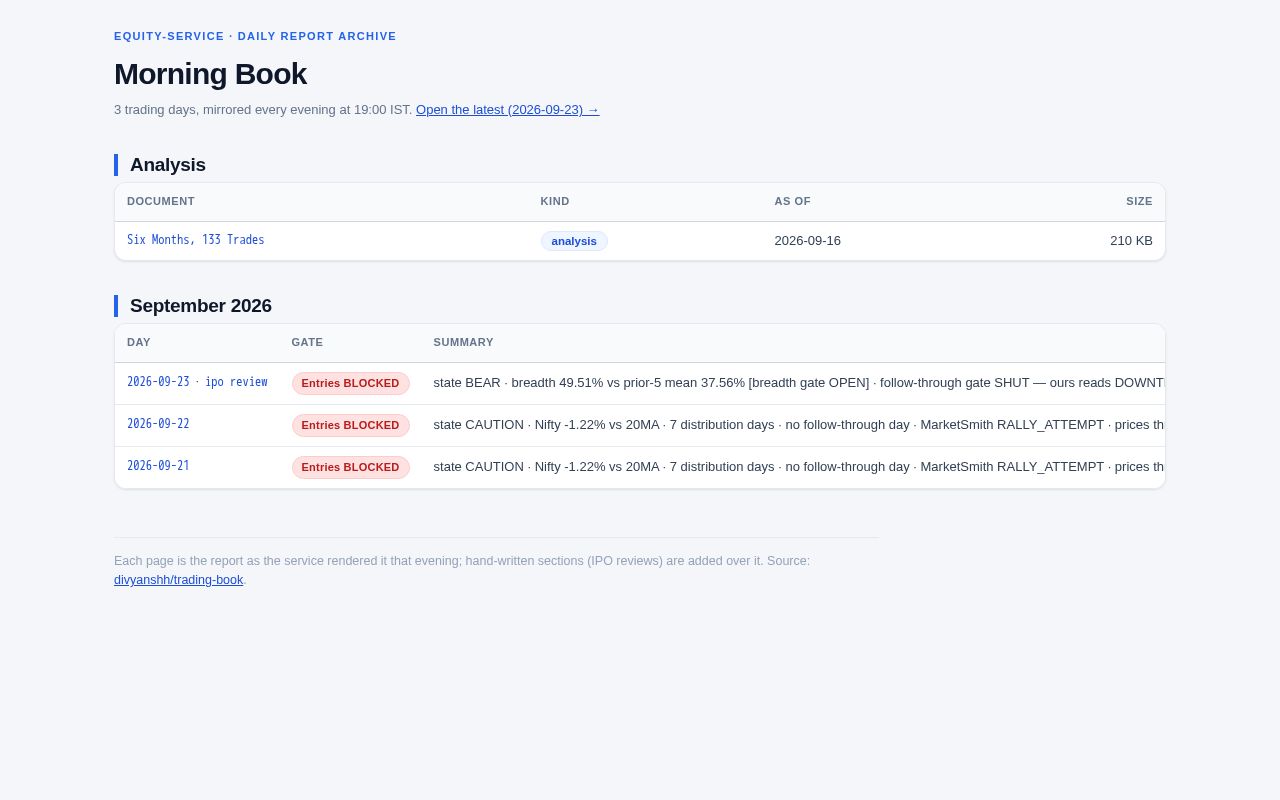This screenshot has width=1280, height=800.
Task: Click the state BEAR summary text
Action: [798, 383]
